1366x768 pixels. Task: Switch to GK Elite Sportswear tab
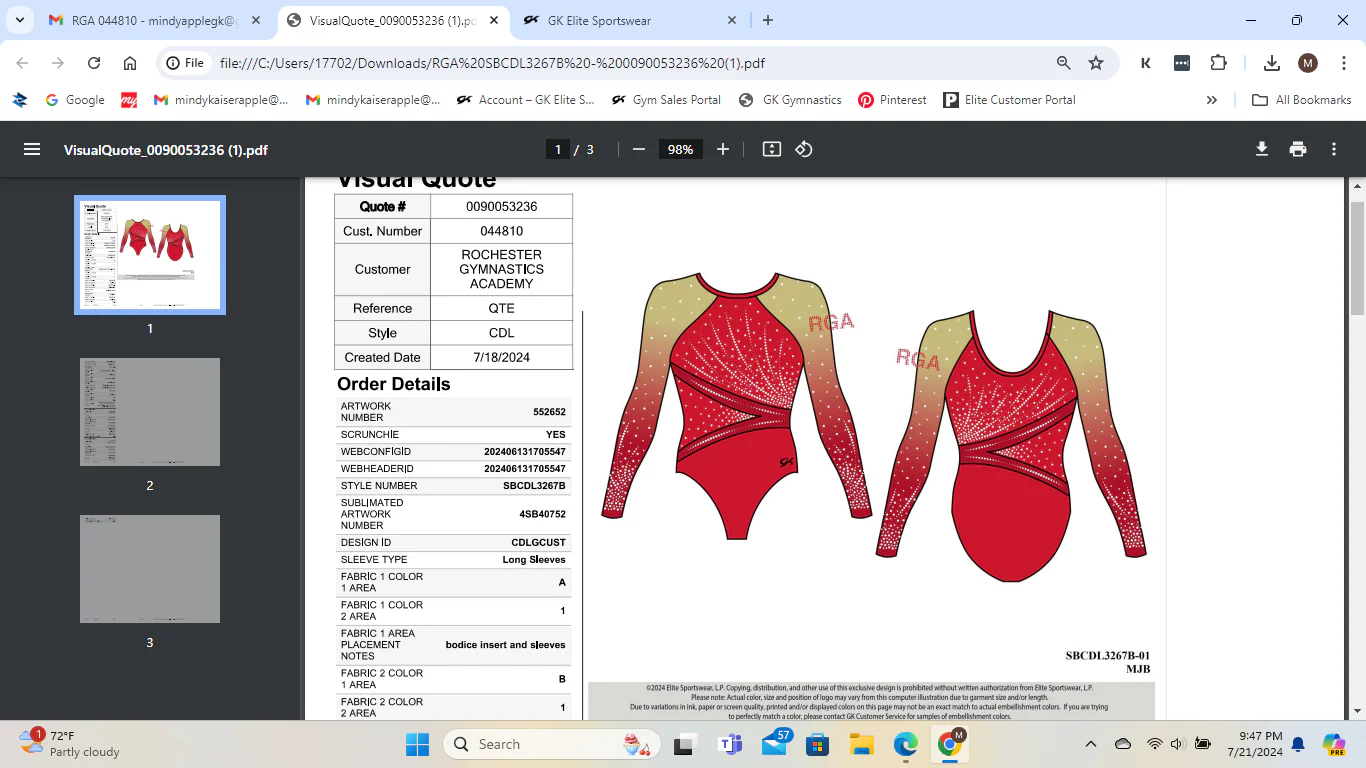(x=630, y=20)
